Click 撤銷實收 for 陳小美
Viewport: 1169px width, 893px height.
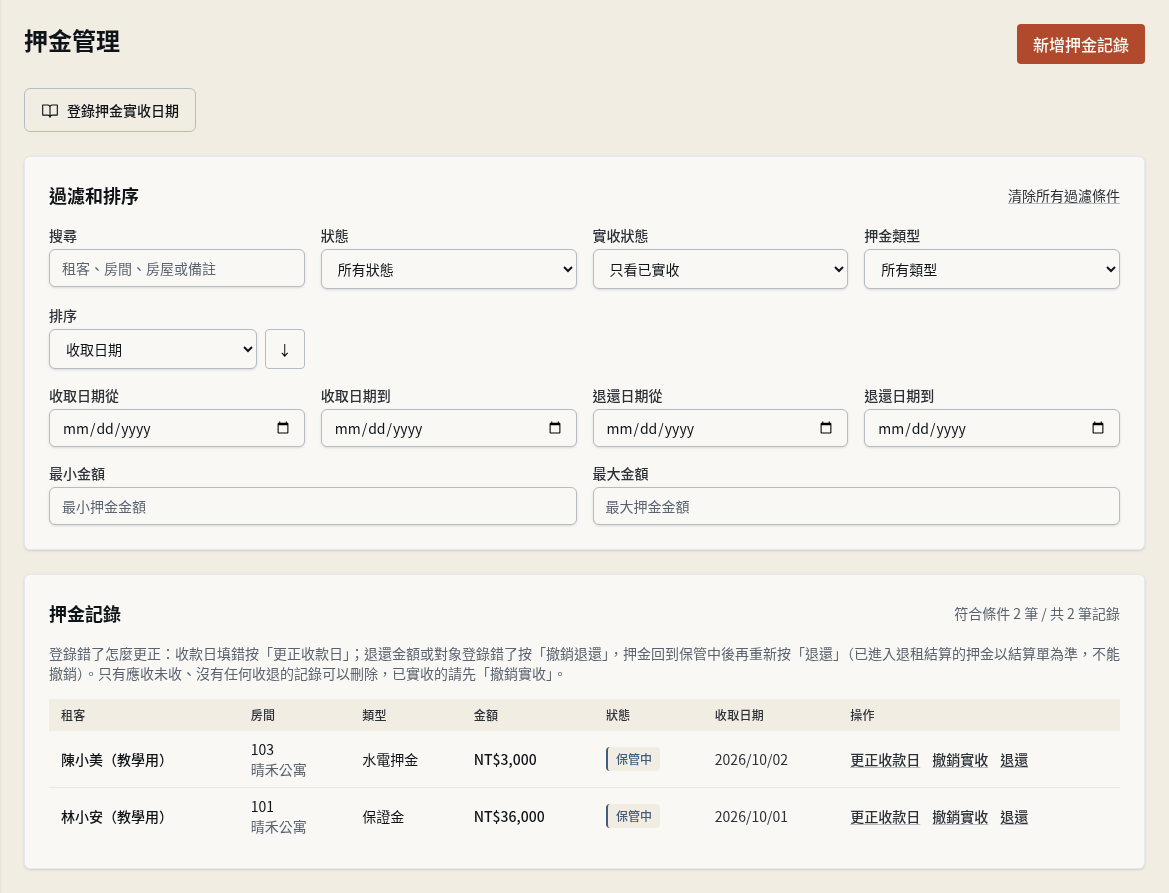[x=960, y=760]
